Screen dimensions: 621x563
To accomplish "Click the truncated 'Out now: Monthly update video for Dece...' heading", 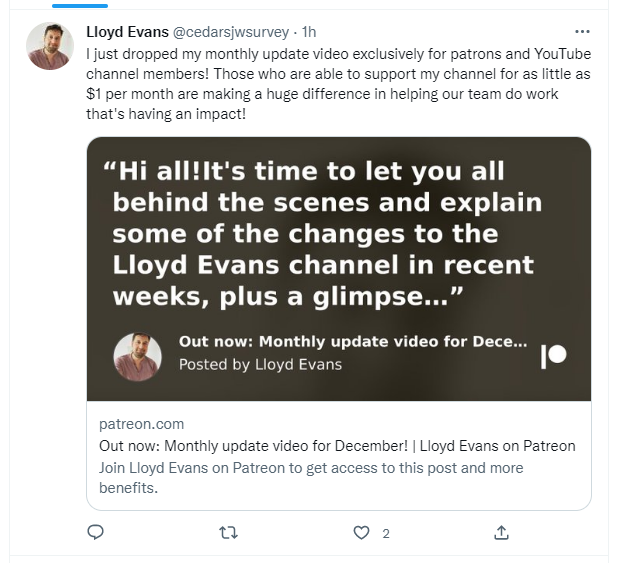I will tap(353, 341).
